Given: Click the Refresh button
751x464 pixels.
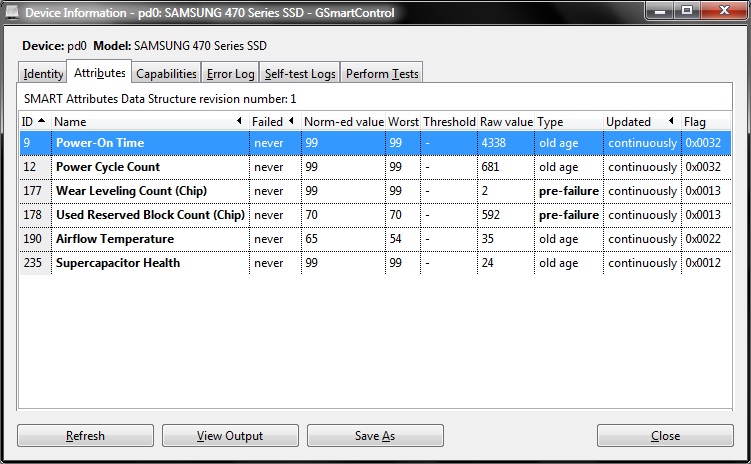Looking at the screenshot, I should tap(85, 435).
